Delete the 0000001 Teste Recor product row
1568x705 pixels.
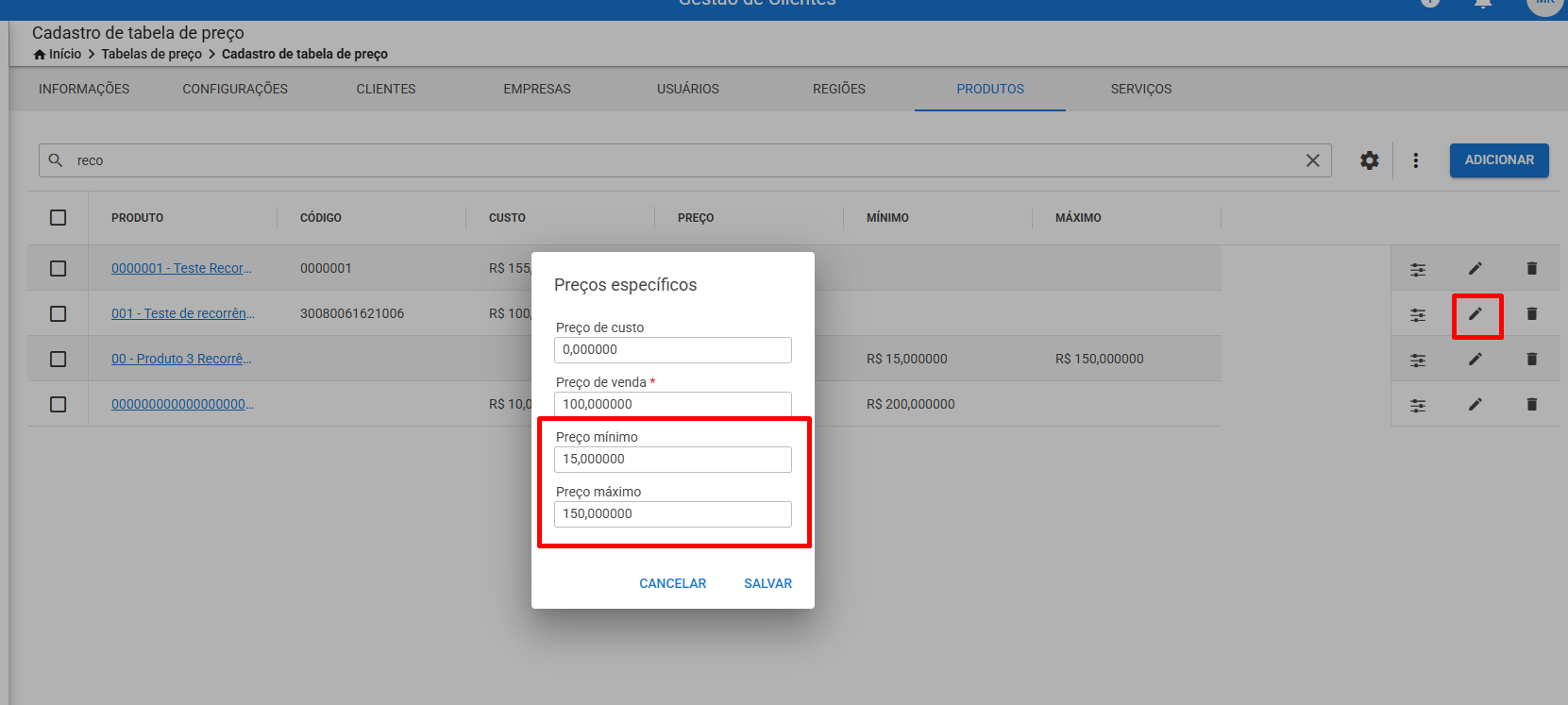[x=1532, y=269]
